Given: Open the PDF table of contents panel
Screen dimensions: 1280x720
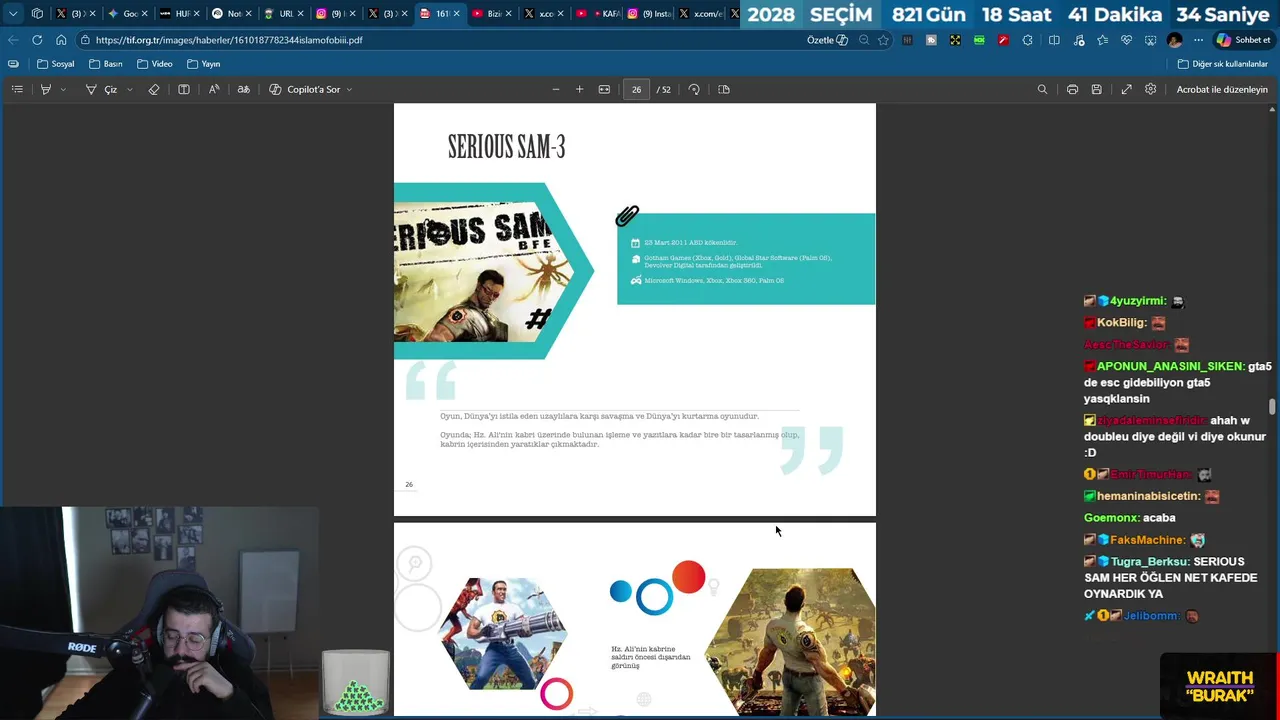Looking at the screenshot, I should click(17, 89).
